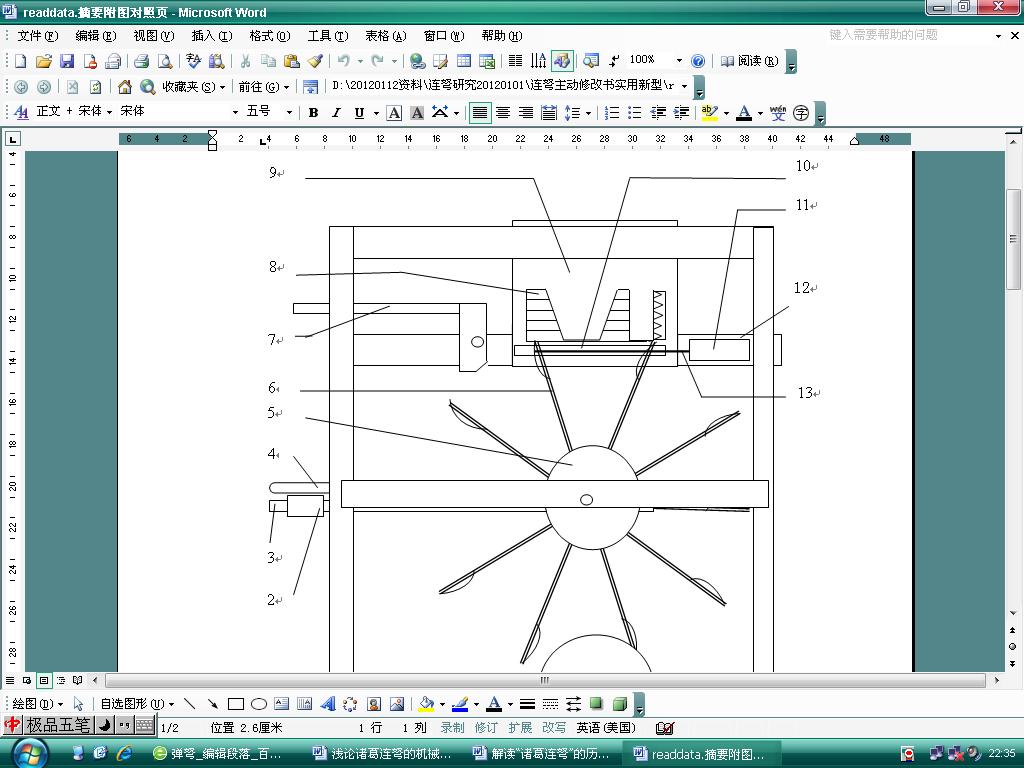Image resolution: width=1024 pixels, height=768 pixels.
Task: Select the Rectangle drawing tool
Action: point(236,704)
